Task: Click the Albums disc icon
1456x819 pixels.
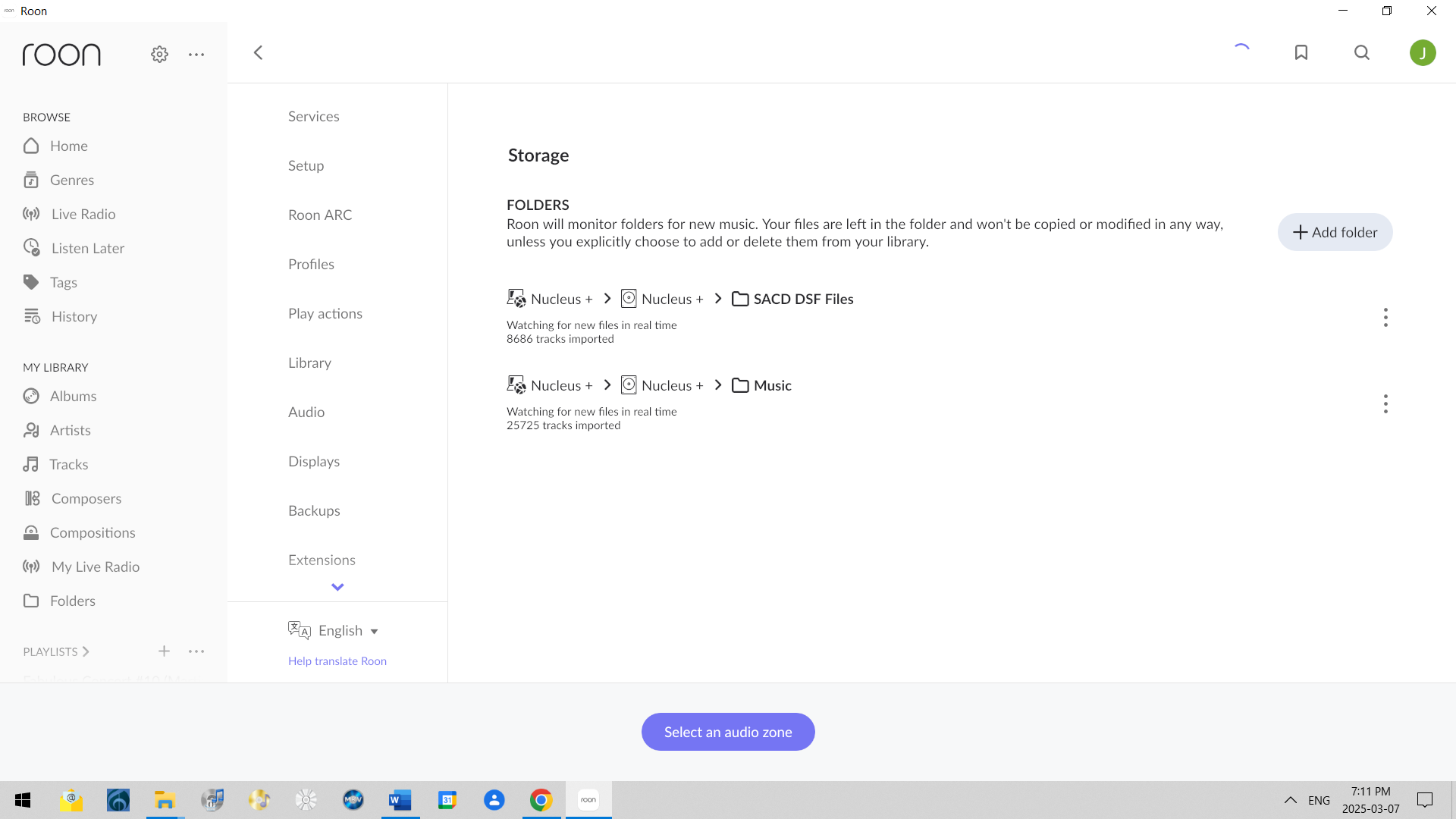Action: tap(31, 396)
